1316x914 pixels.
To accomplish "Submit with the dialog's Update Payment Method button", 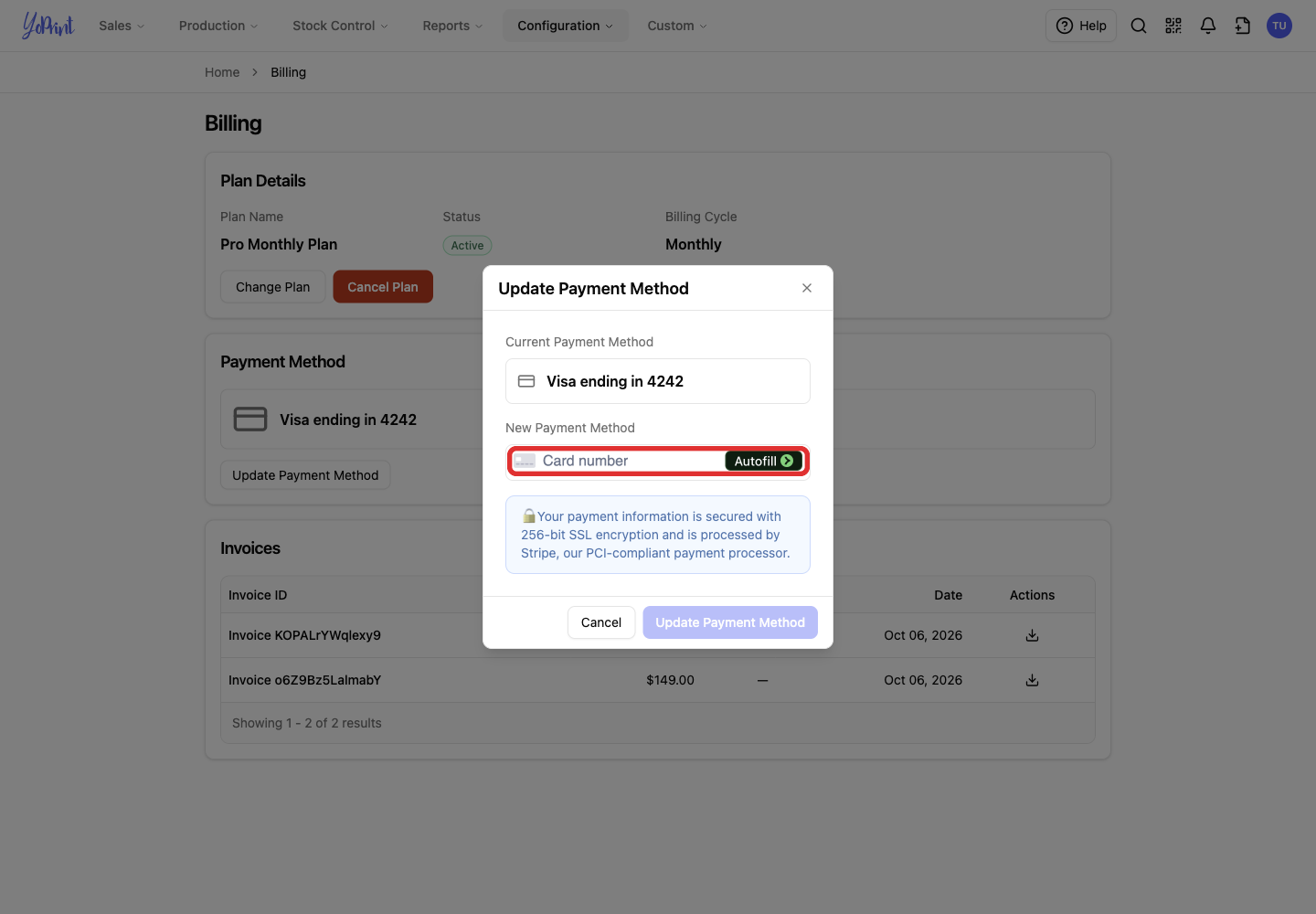I will 730,622.
